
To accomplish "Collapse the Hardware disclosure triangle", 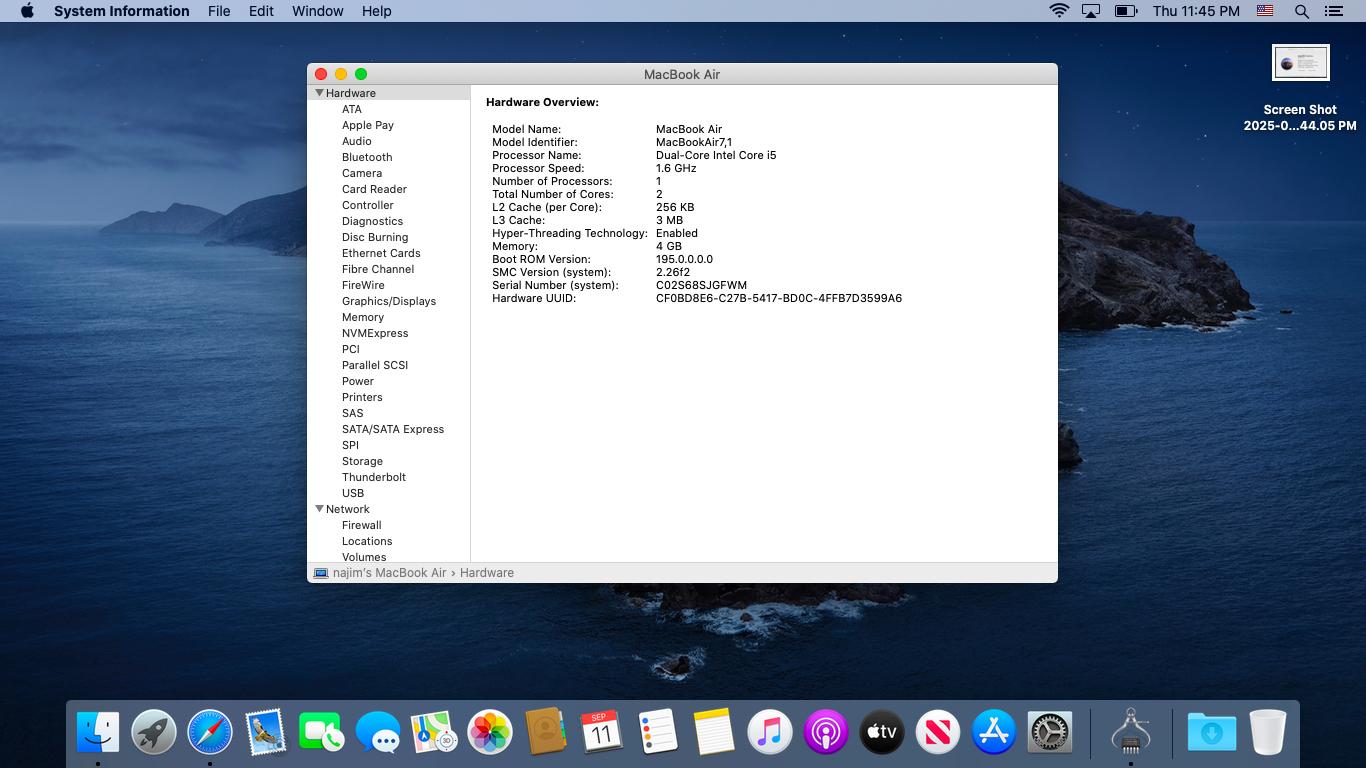I will point(320,93).
